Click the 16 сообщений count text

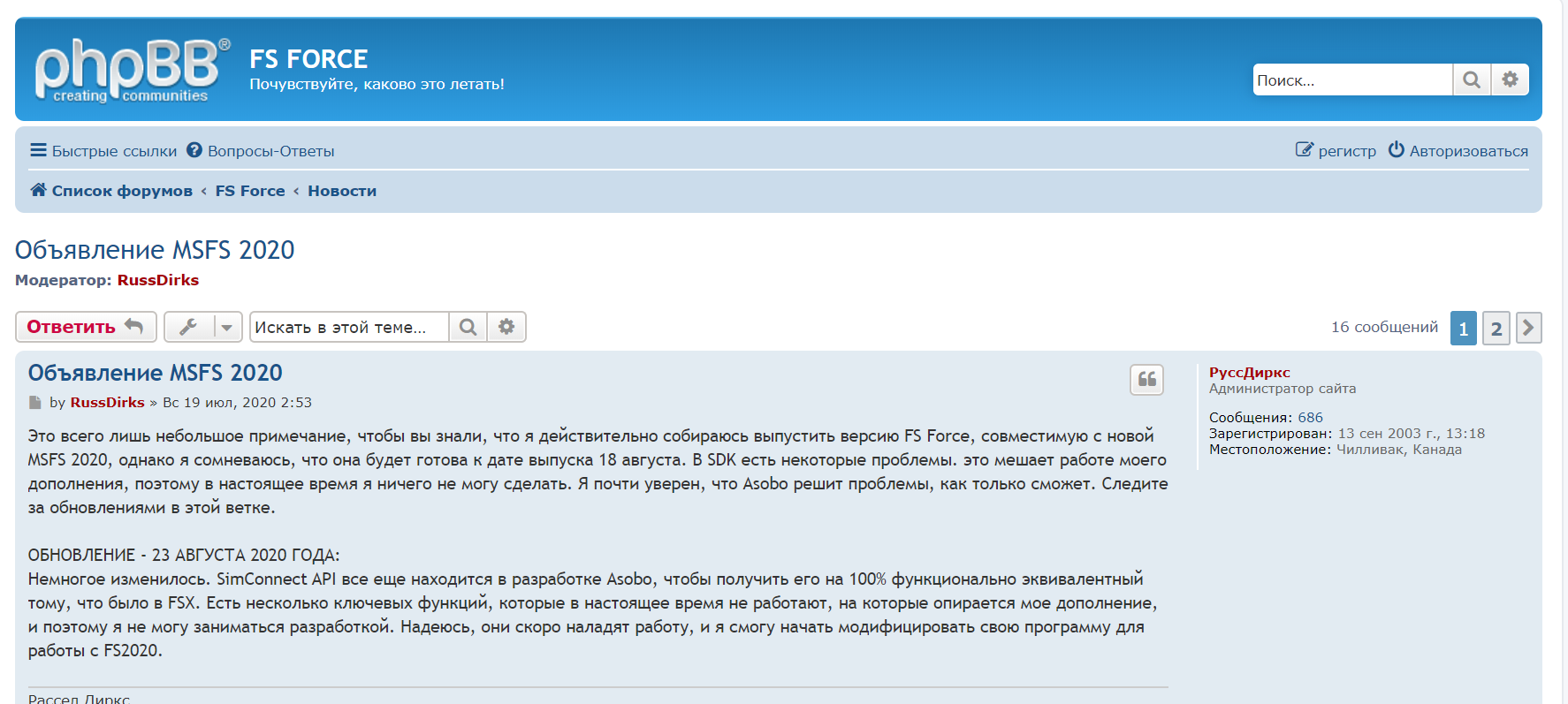click(1385, 327)
